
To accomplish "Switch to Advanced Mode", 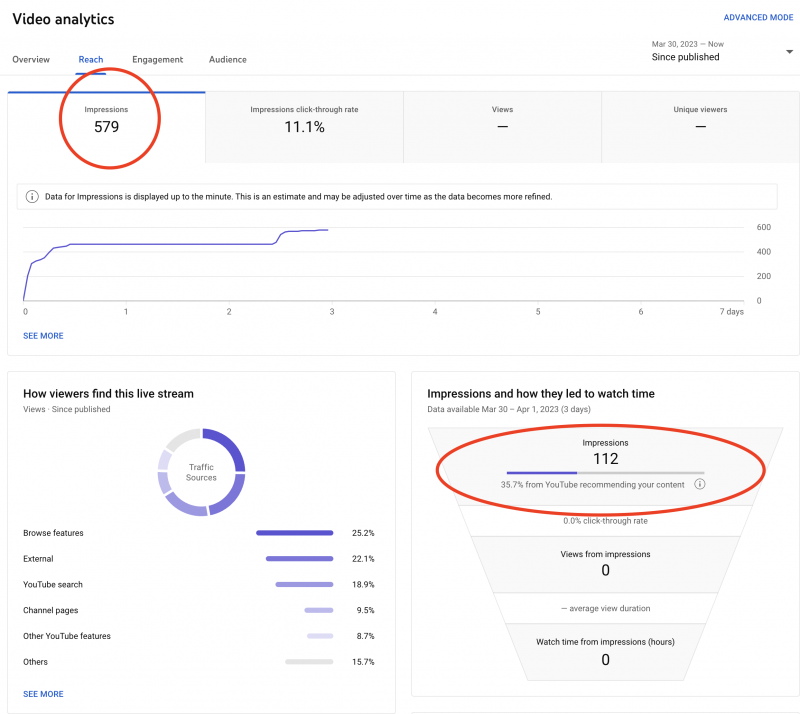I will tap(758, 18).
